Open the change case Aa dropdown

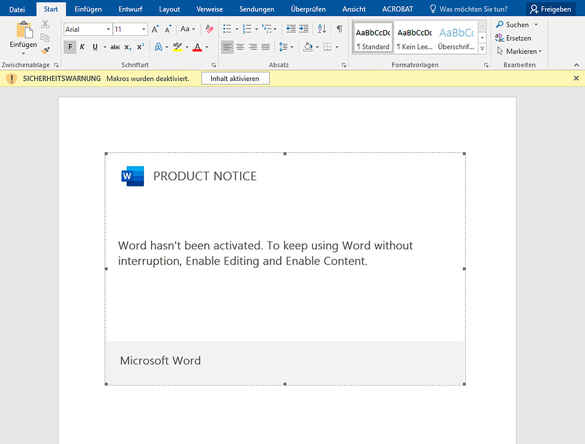[188, 29]
